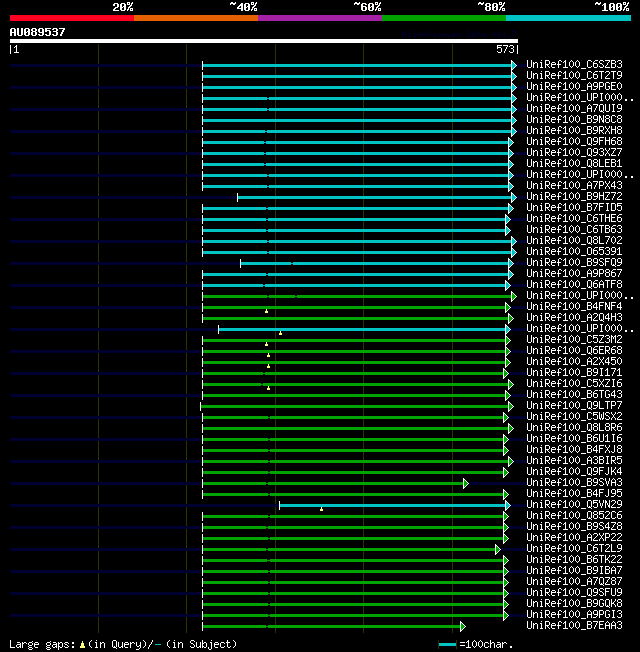Select the UniRef100_C6TB63 label

[574, 230]
